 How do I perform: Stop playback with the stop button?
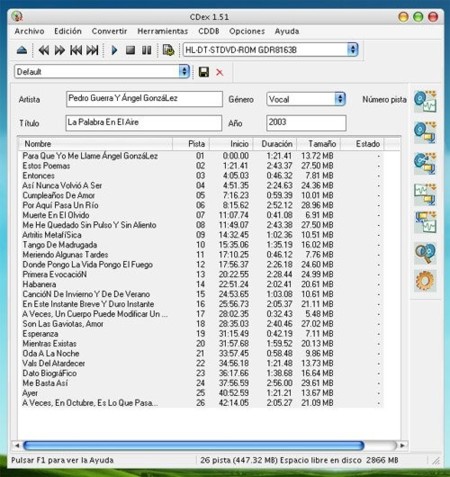130,50
